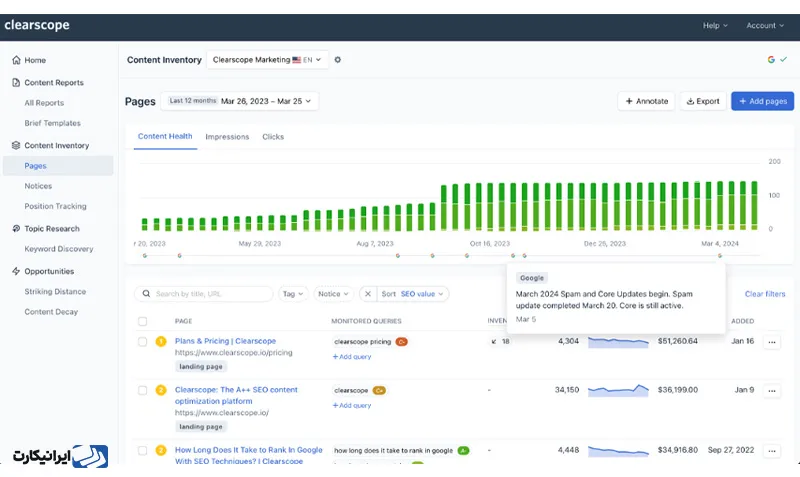800x477 pixels.
Task: Open the Account dropdown menu
Action: (765, 26)
